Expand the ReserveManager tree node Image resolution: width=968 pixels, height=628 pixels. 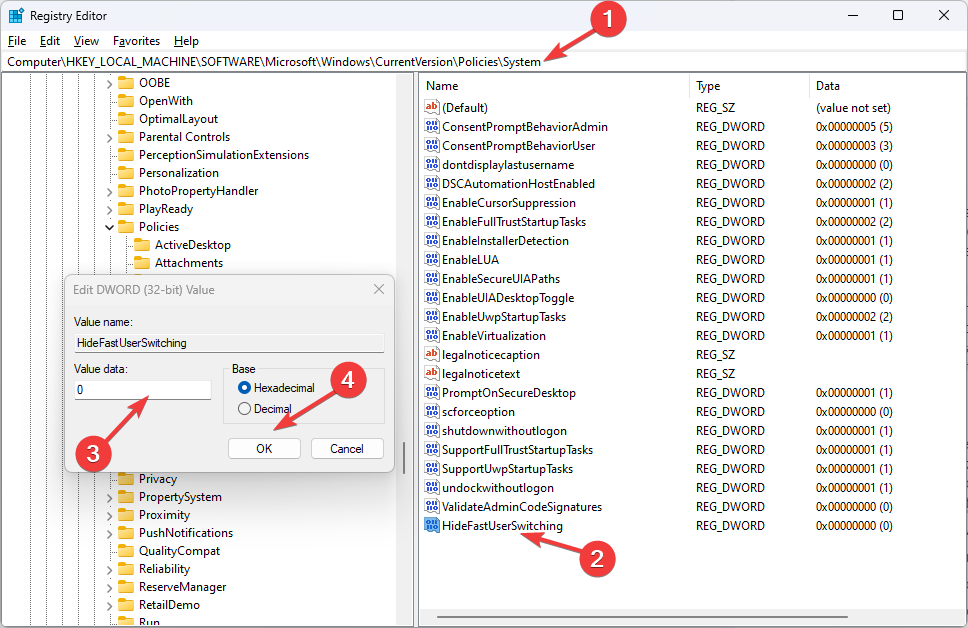109,587
